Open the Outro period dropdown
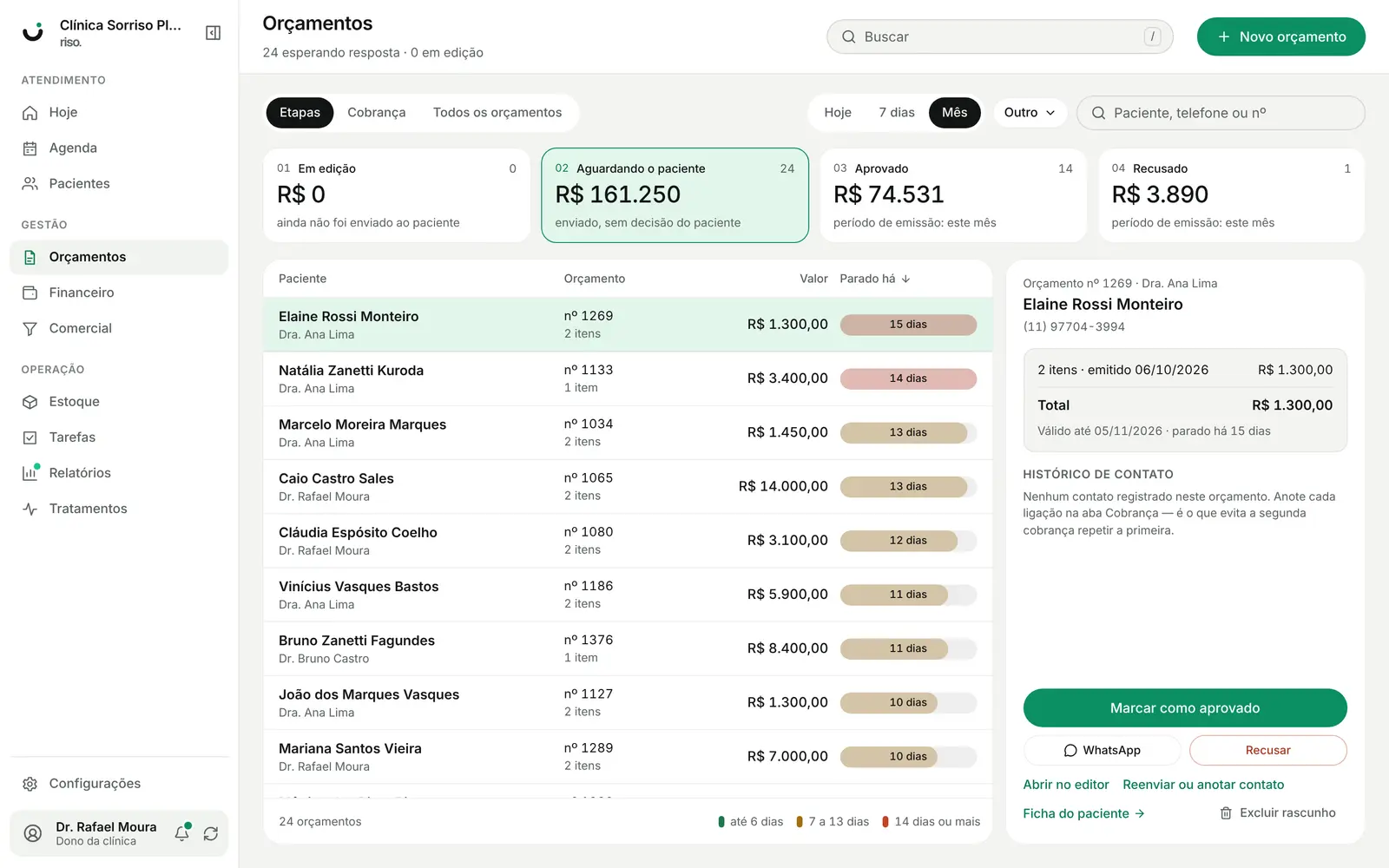 (1030, 113)
